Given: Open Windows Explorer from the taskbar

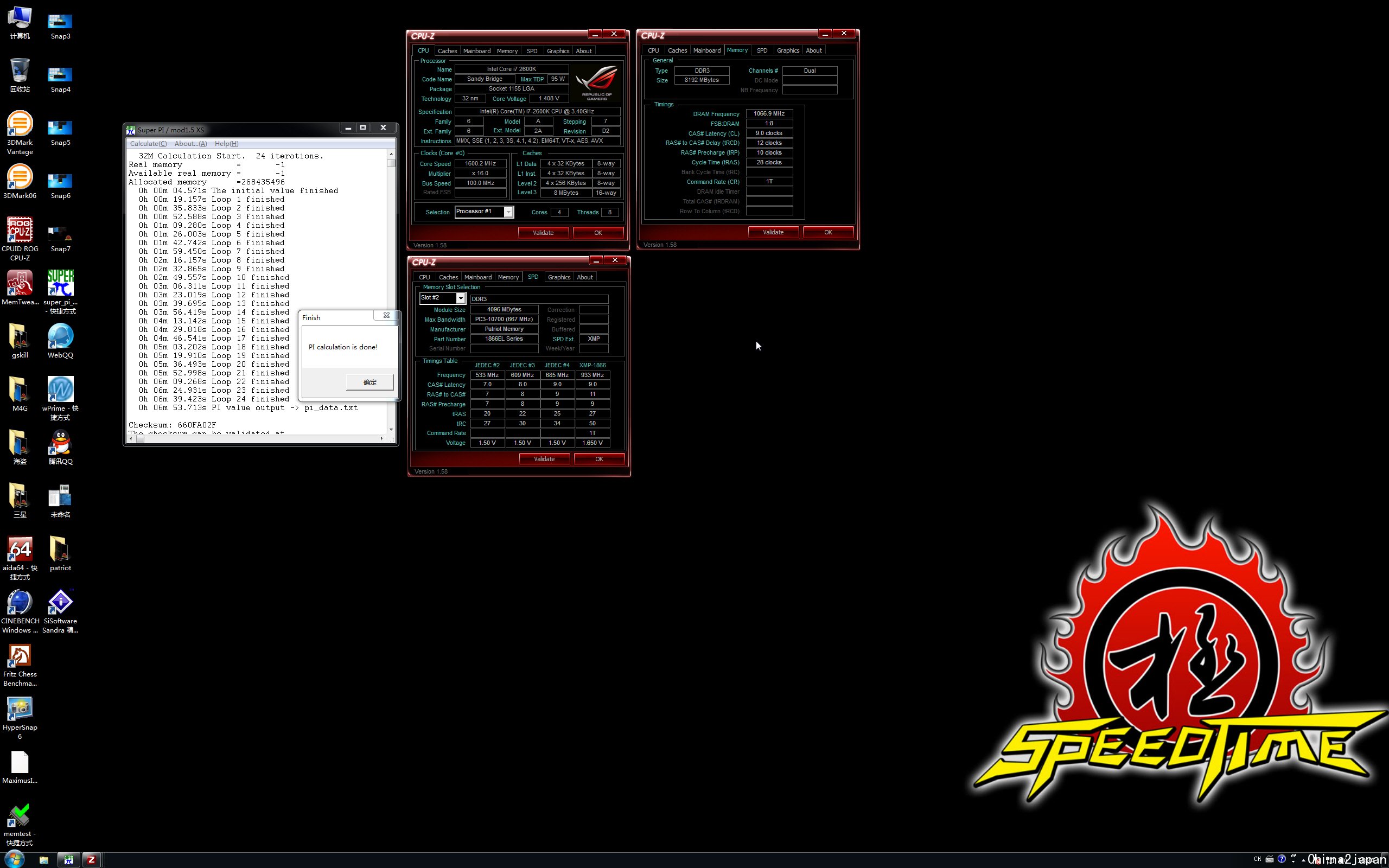Looking at the screenshot, I should tap(43, 860).
